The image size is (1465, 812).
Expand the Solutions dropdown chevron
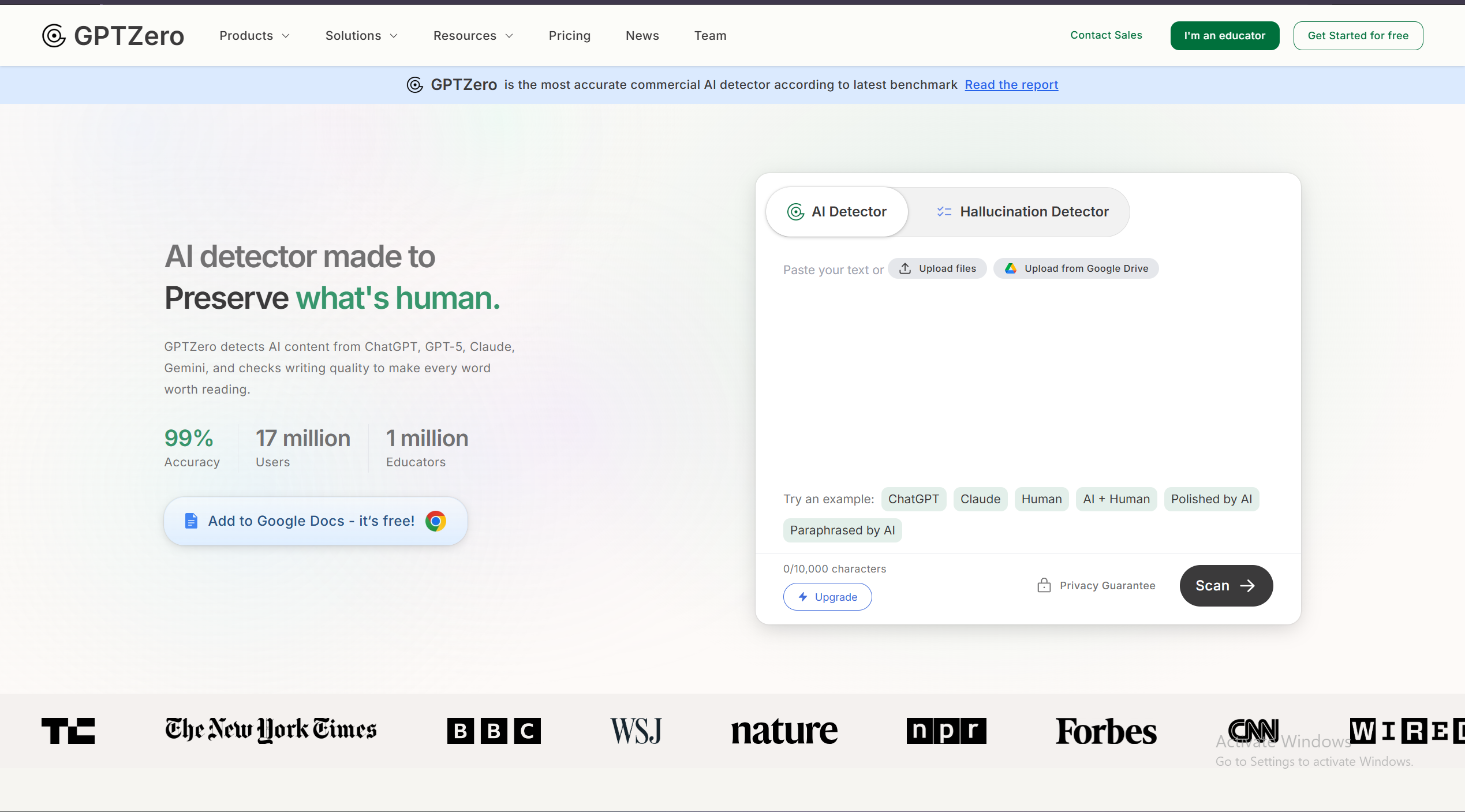coord(394,36)
